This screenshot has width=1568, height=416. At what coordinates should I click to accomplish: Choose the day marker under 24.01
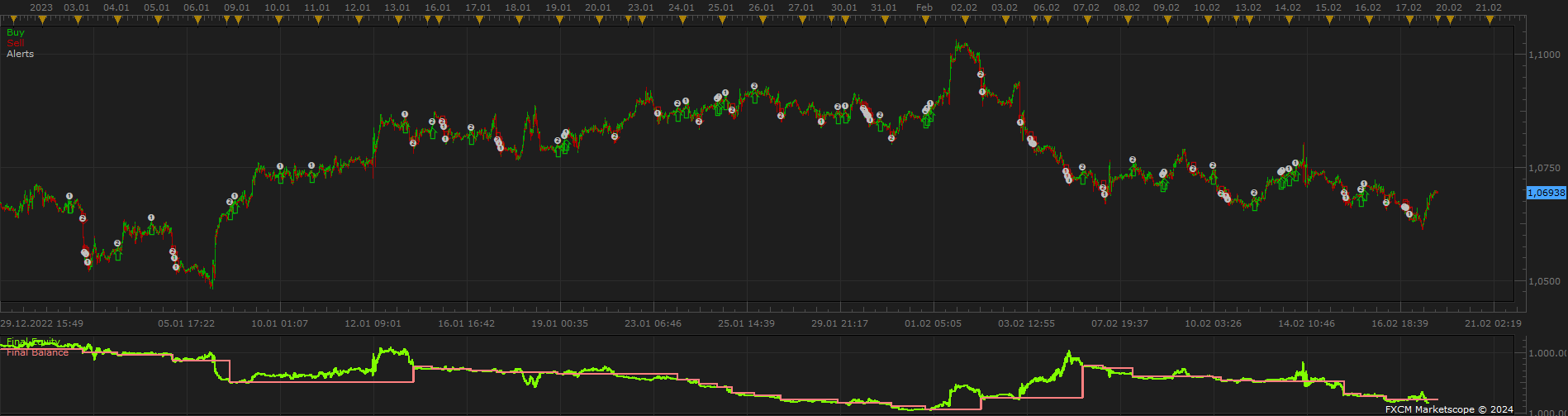pos(682,21)
